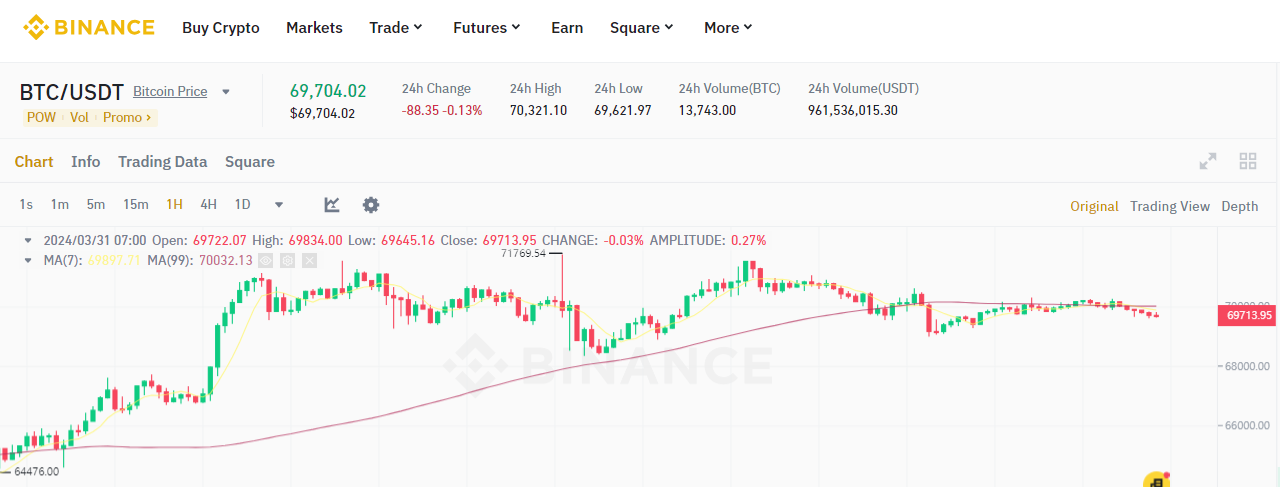This screenshot has width=1280, height=487.
Task: Expand chart to fullscreen
Action: pos(1208,161)
